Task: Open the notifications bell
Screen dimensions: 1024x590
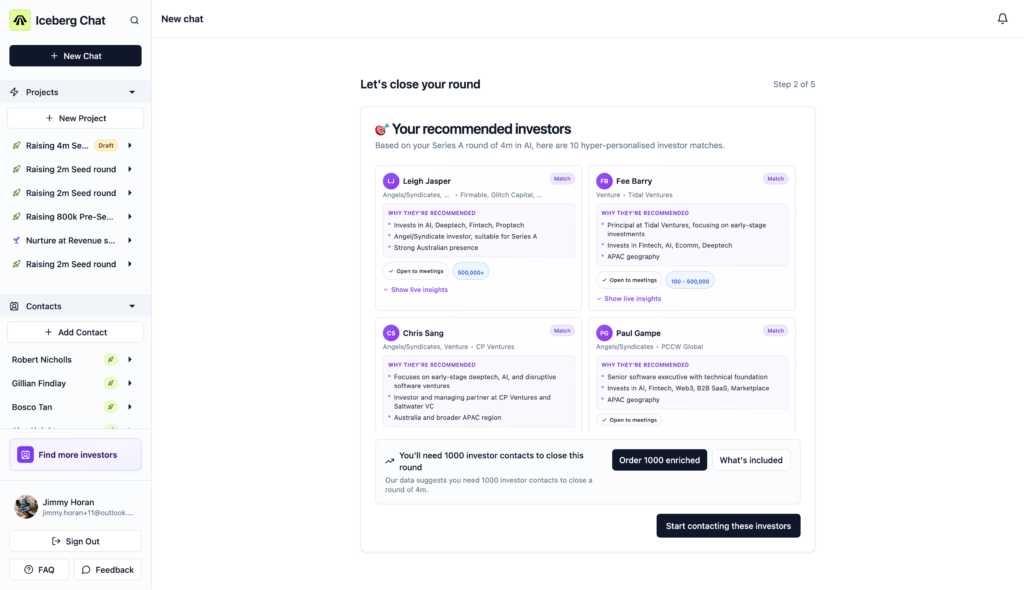Action: [x=1003, y=19]
